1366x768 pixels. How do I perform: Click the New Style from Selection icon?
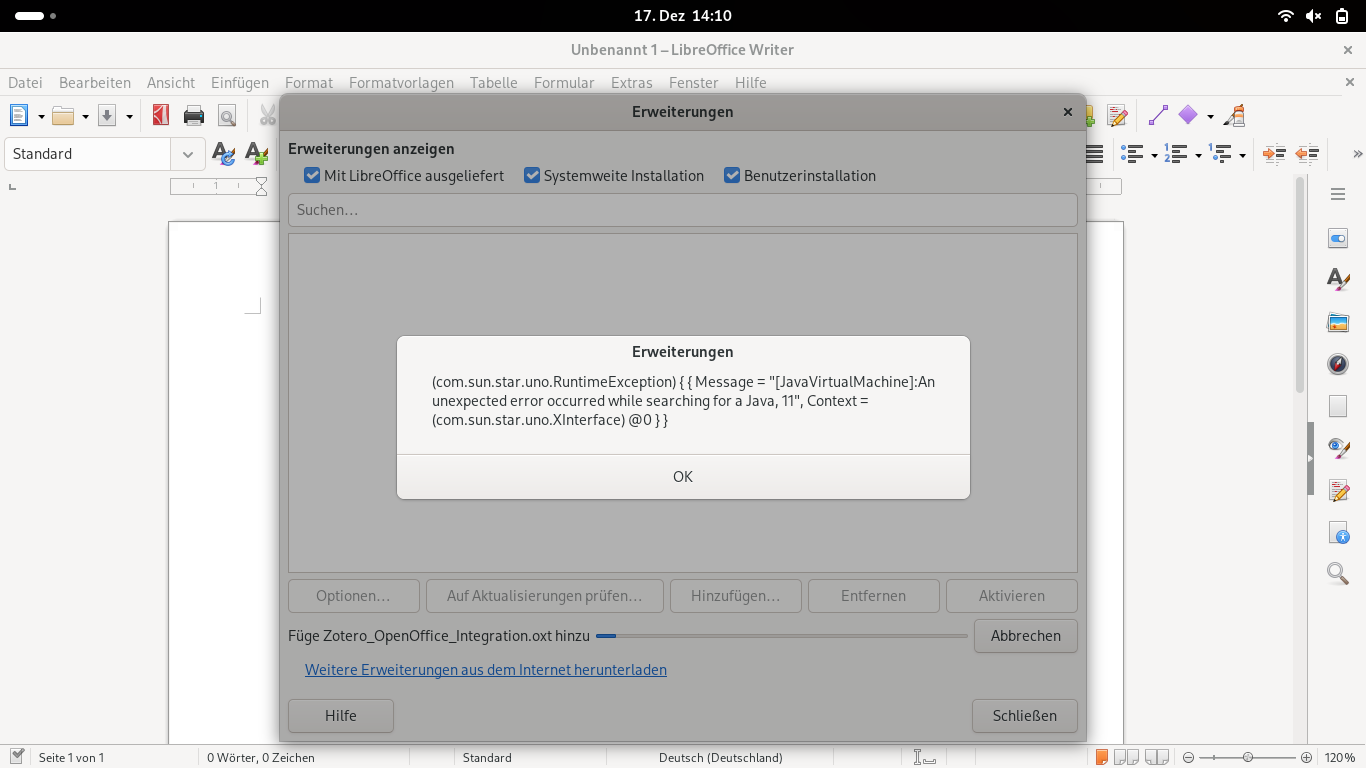(x=256, y=154)
